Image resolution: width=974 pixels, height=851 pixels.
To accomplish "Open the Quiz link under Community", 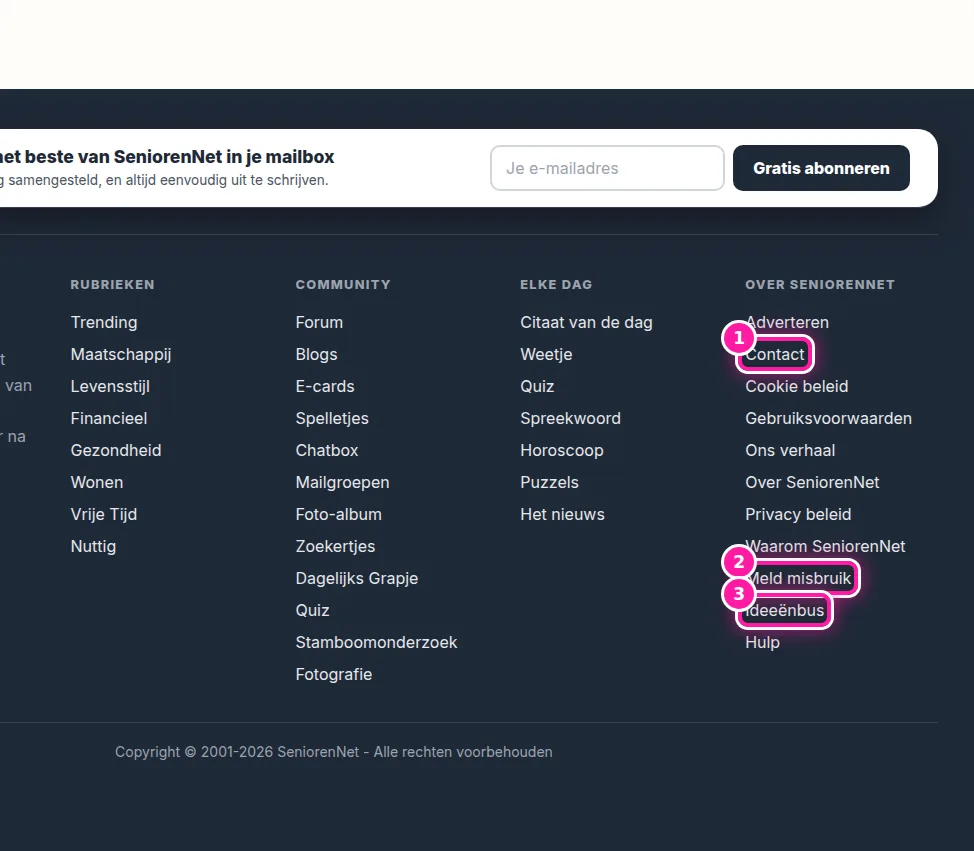I will click(x=312, y=611).
